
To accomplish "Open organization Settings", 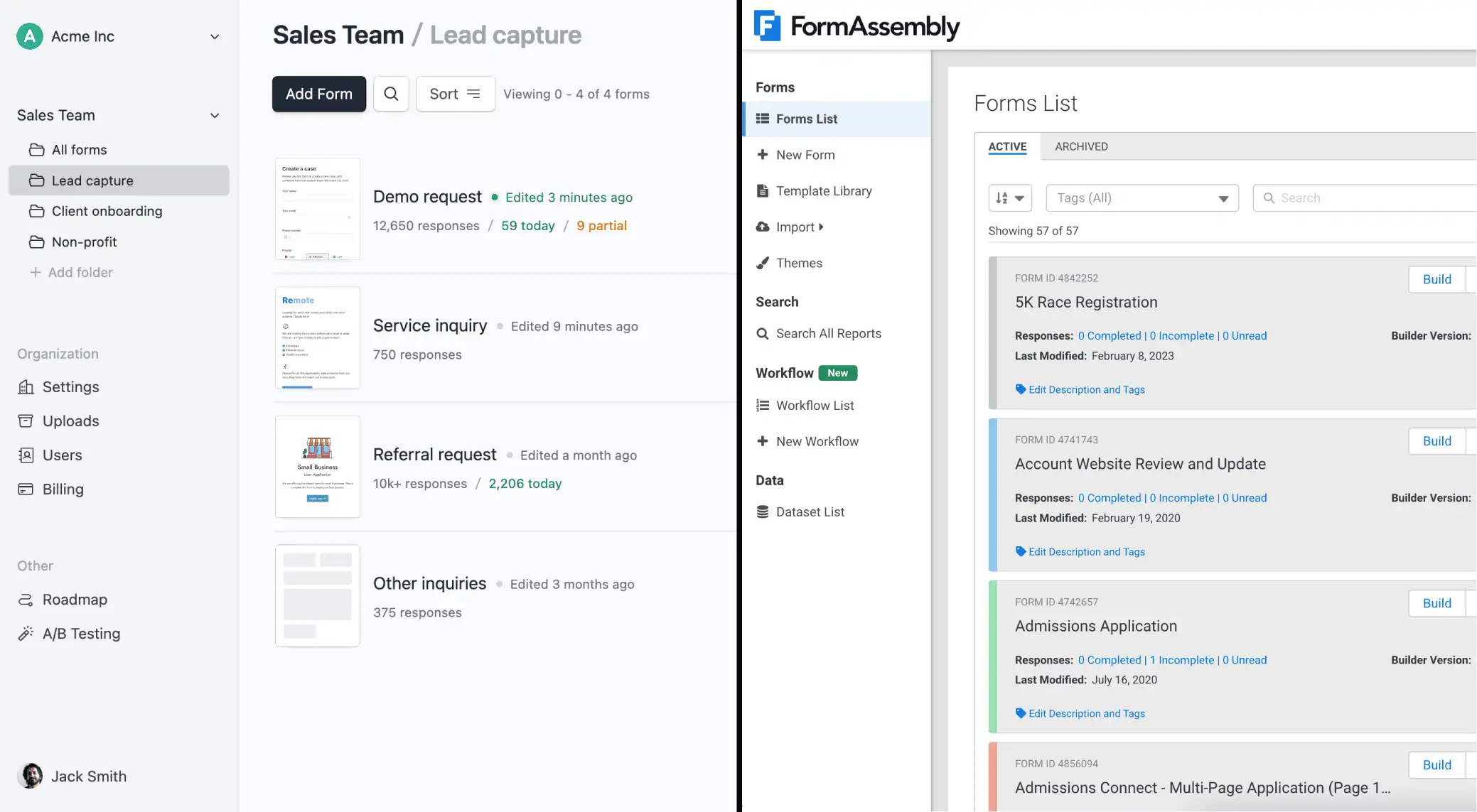I will (x=58, y=387).
